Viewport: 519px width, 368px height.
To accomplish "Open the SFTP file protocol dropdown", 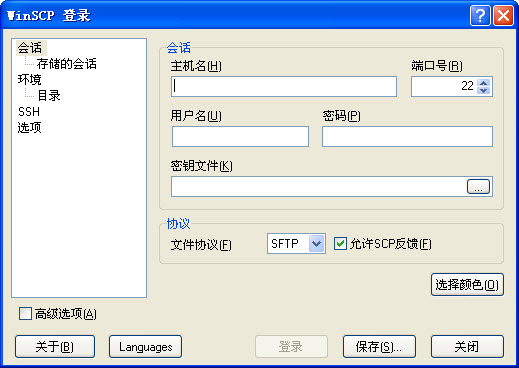I will 296,244.
